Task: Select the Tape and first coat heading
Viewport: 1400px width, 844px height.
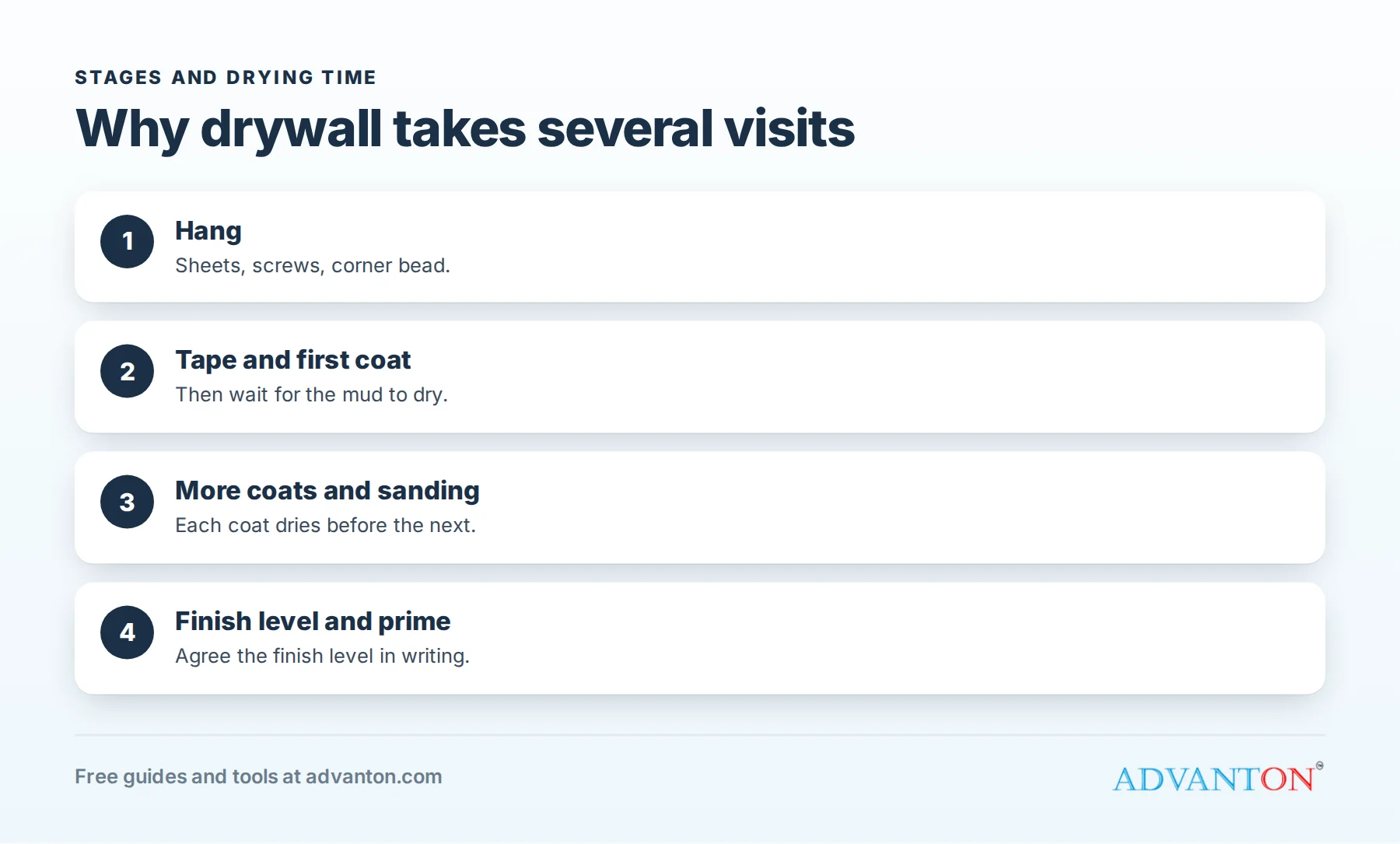Action: (292, 360)
